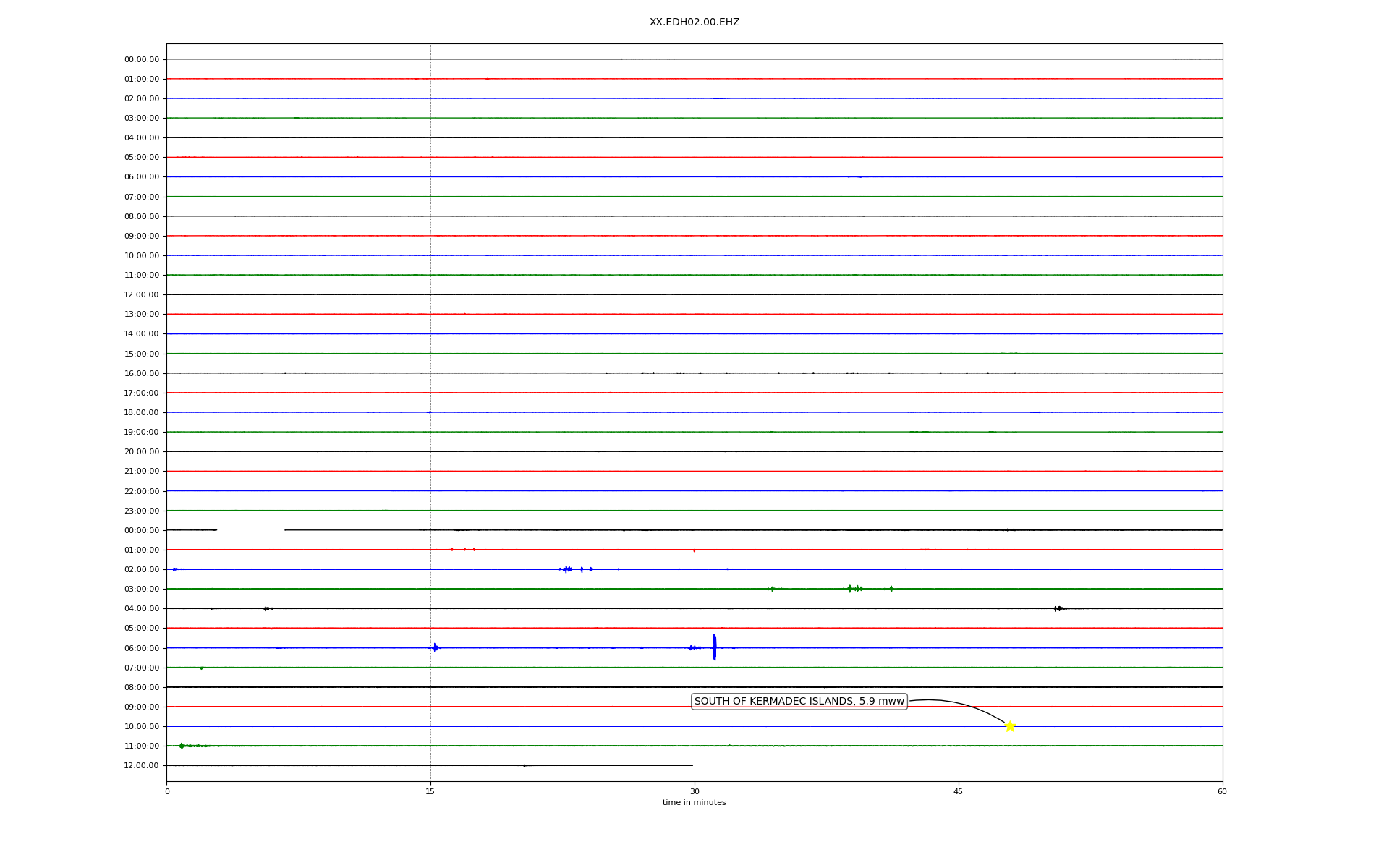Click the Kermadec Islands 5.9 mww annotation box

point(799,701)
